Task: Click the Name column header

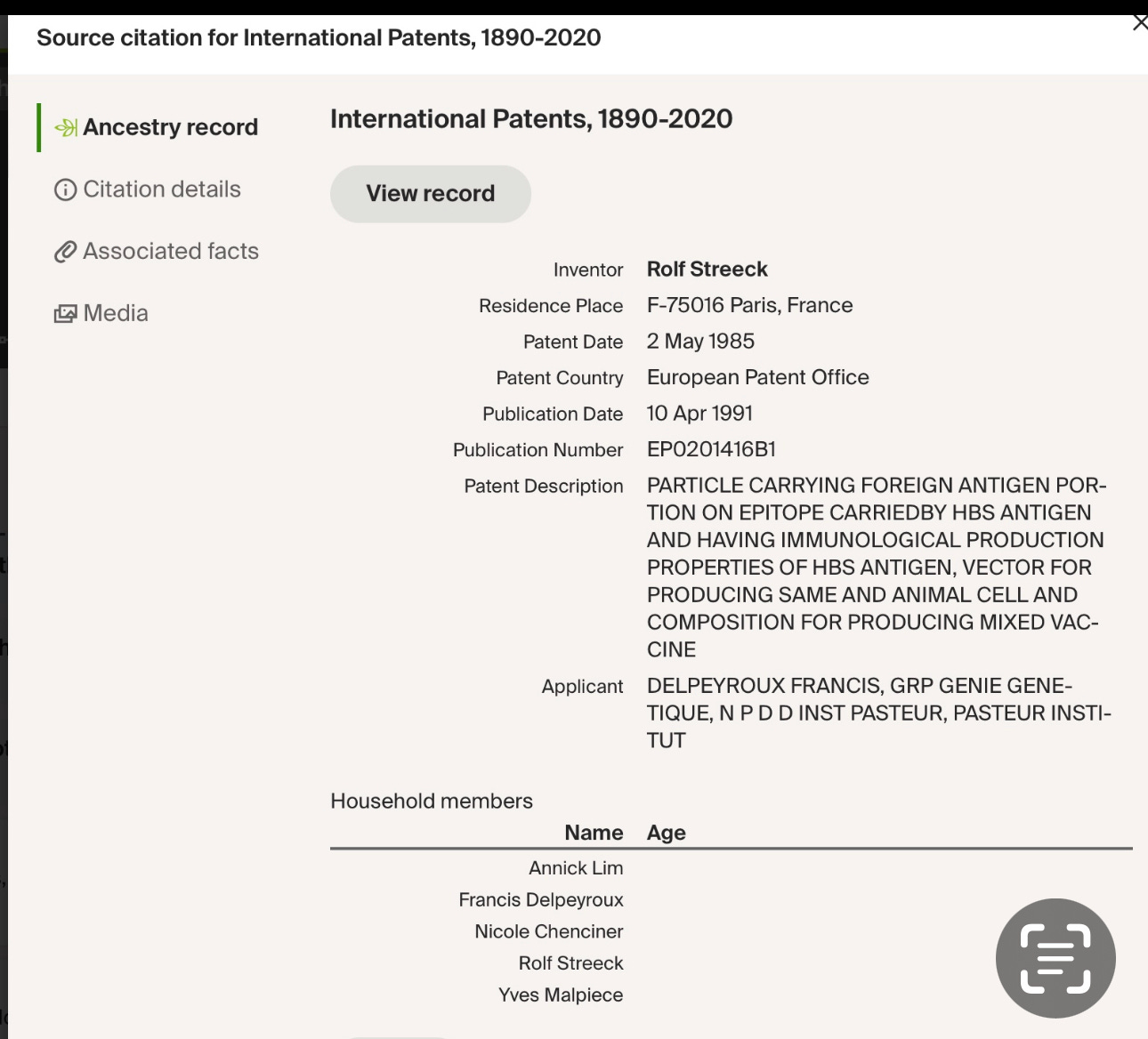Action: (594, 833)
